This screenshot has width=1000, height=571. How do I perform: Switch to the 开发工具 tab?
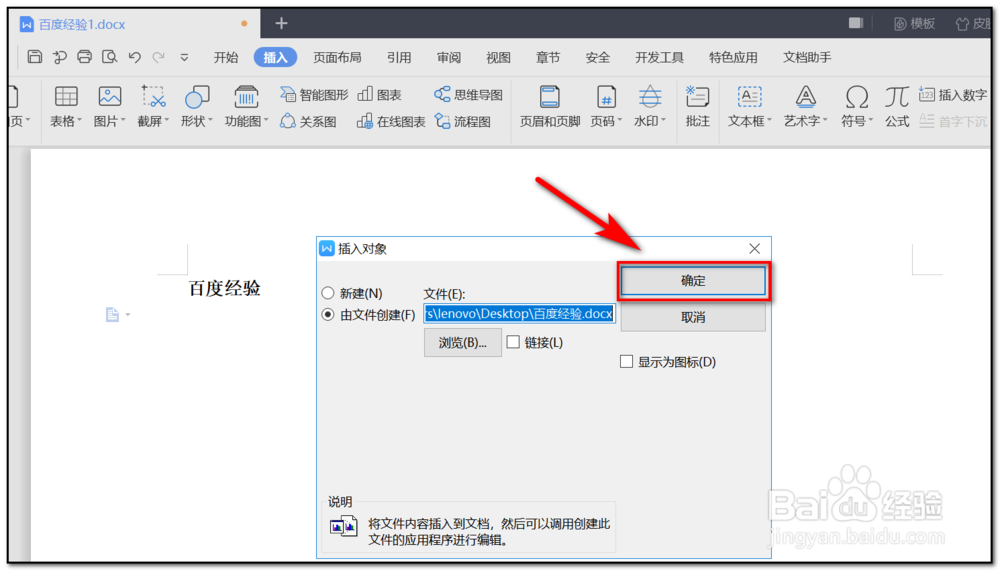(659, 57)
